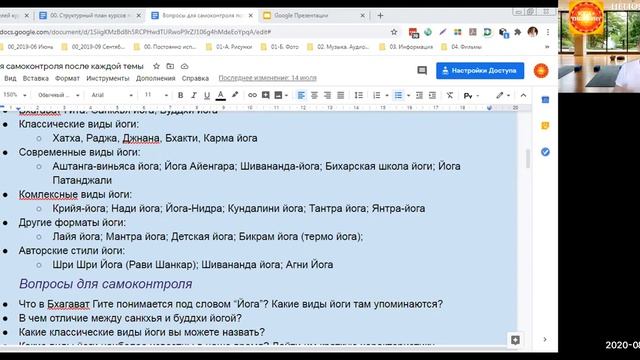Open the input tools Ру selector
This screenshot has width=640, height=360.
pos(471,96)
